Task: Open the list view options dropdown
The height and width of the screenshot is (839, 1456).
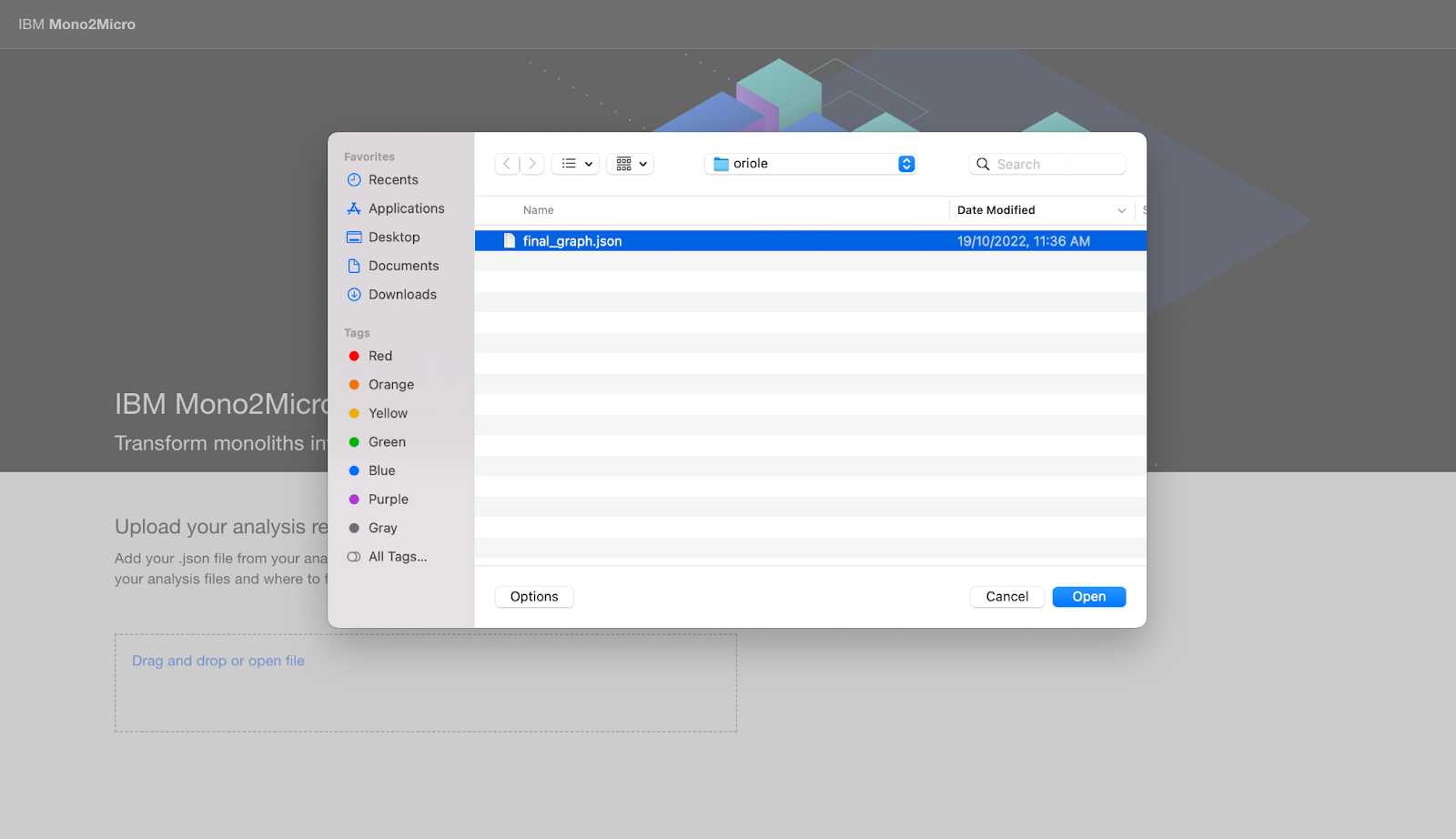Action: pyautogui.click(x=575, y=164)
